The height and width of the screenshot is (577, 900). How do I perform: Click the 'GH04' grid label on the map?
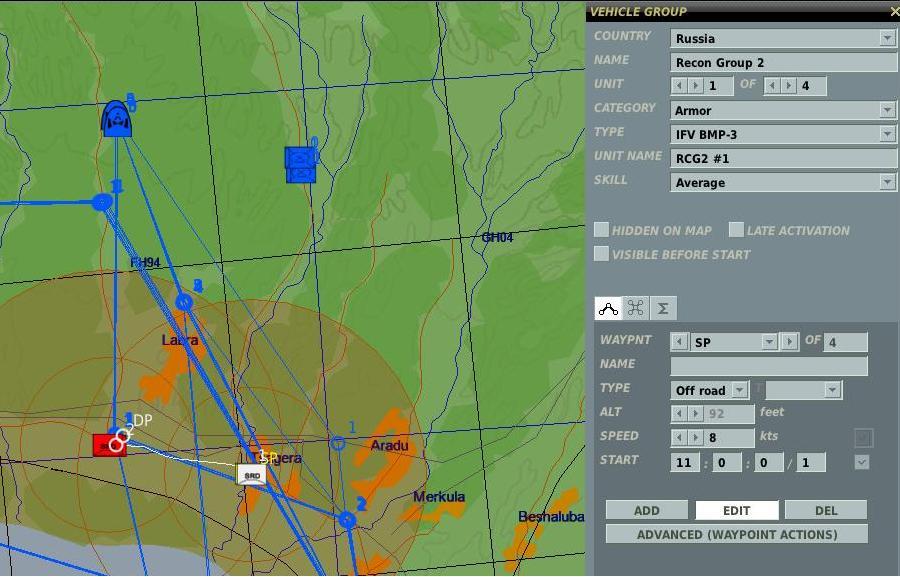tap(497, 237)
